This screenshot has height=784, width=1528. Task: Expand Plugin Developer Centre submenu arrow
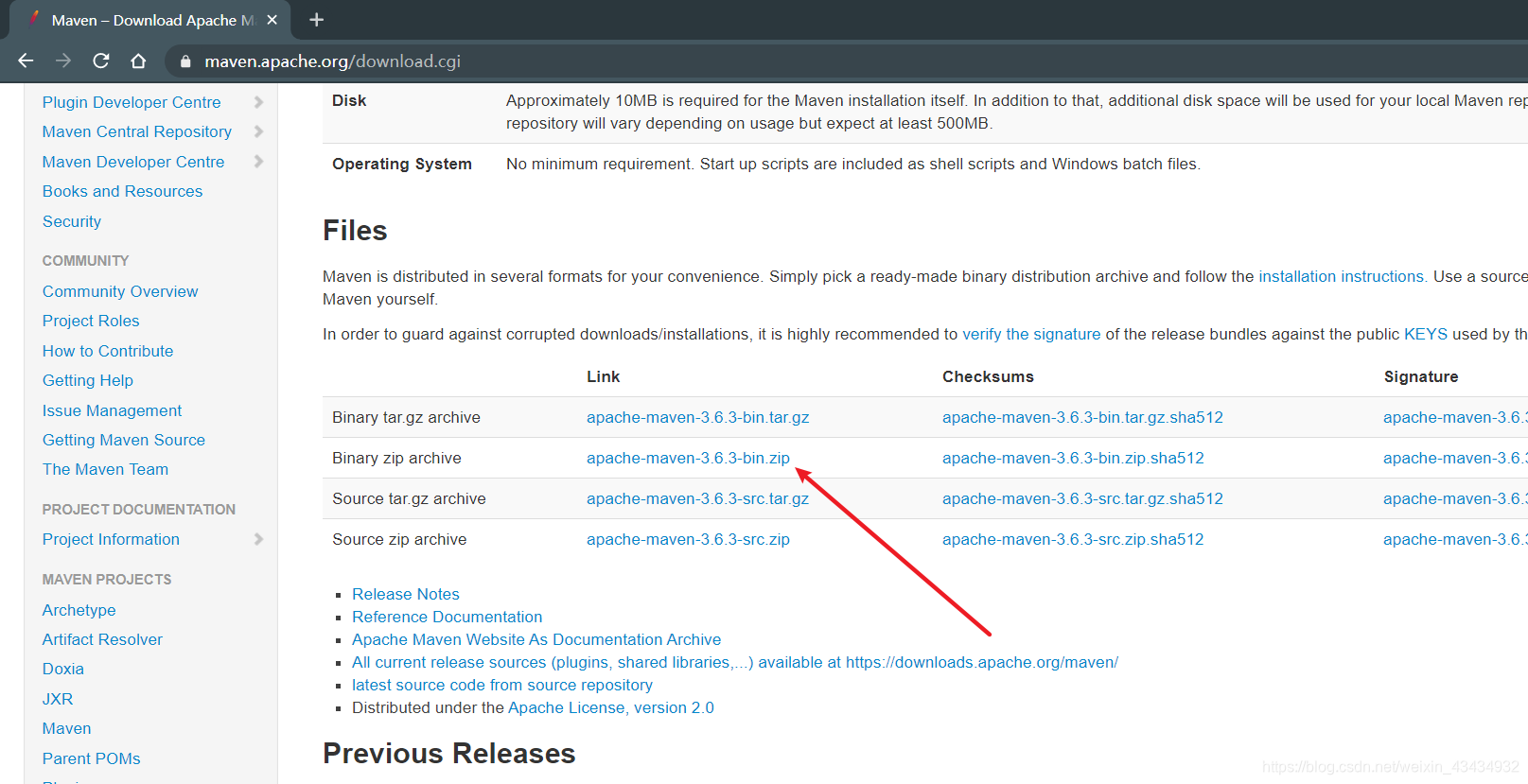[258, 102]
